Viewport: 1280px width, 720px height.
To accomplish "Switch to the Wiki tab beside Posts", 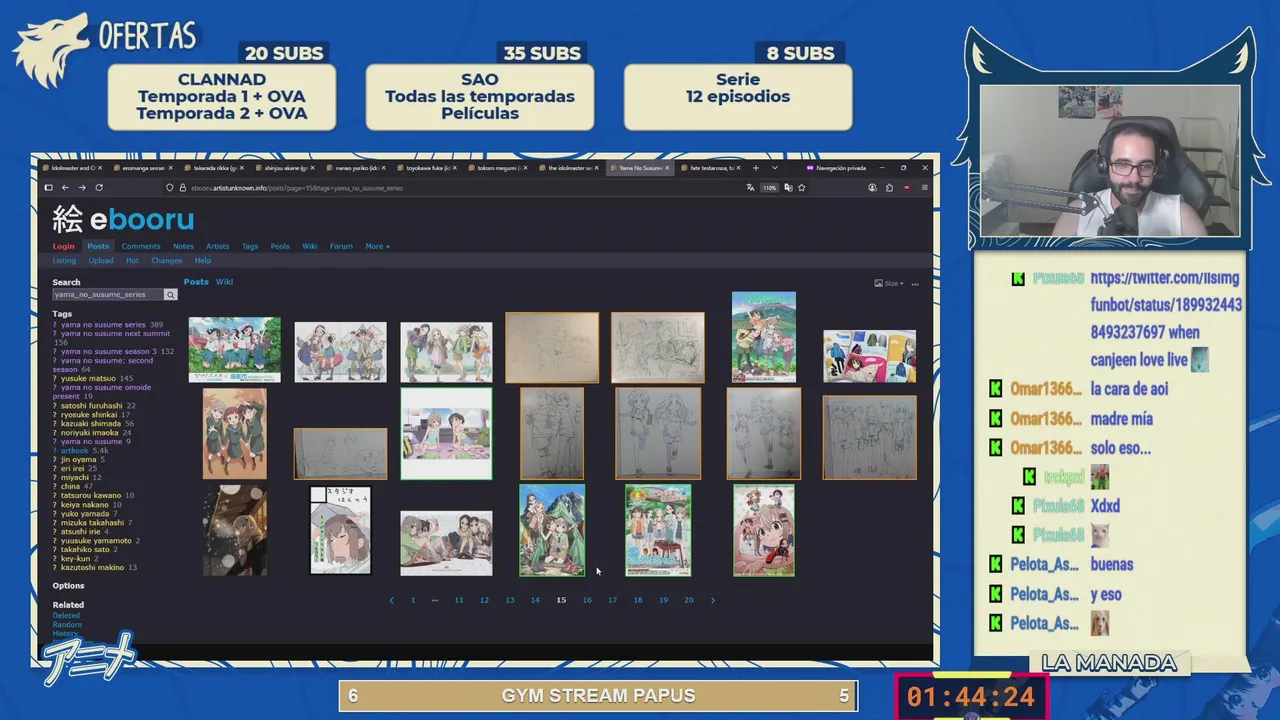I will (224, 282).
